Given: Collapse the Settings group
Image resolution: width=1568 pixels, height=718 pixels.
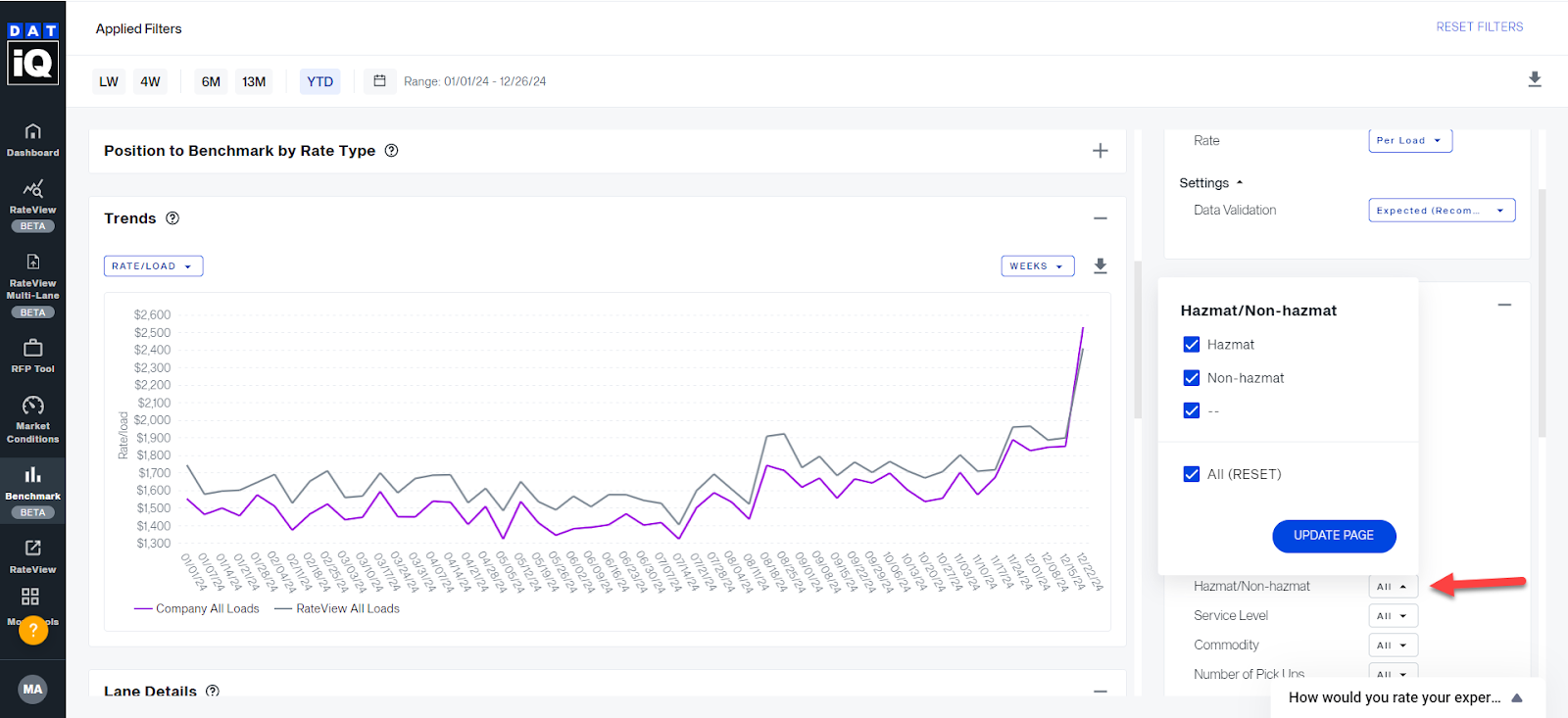Looking at the screenshot, I should coord(1211,183).
